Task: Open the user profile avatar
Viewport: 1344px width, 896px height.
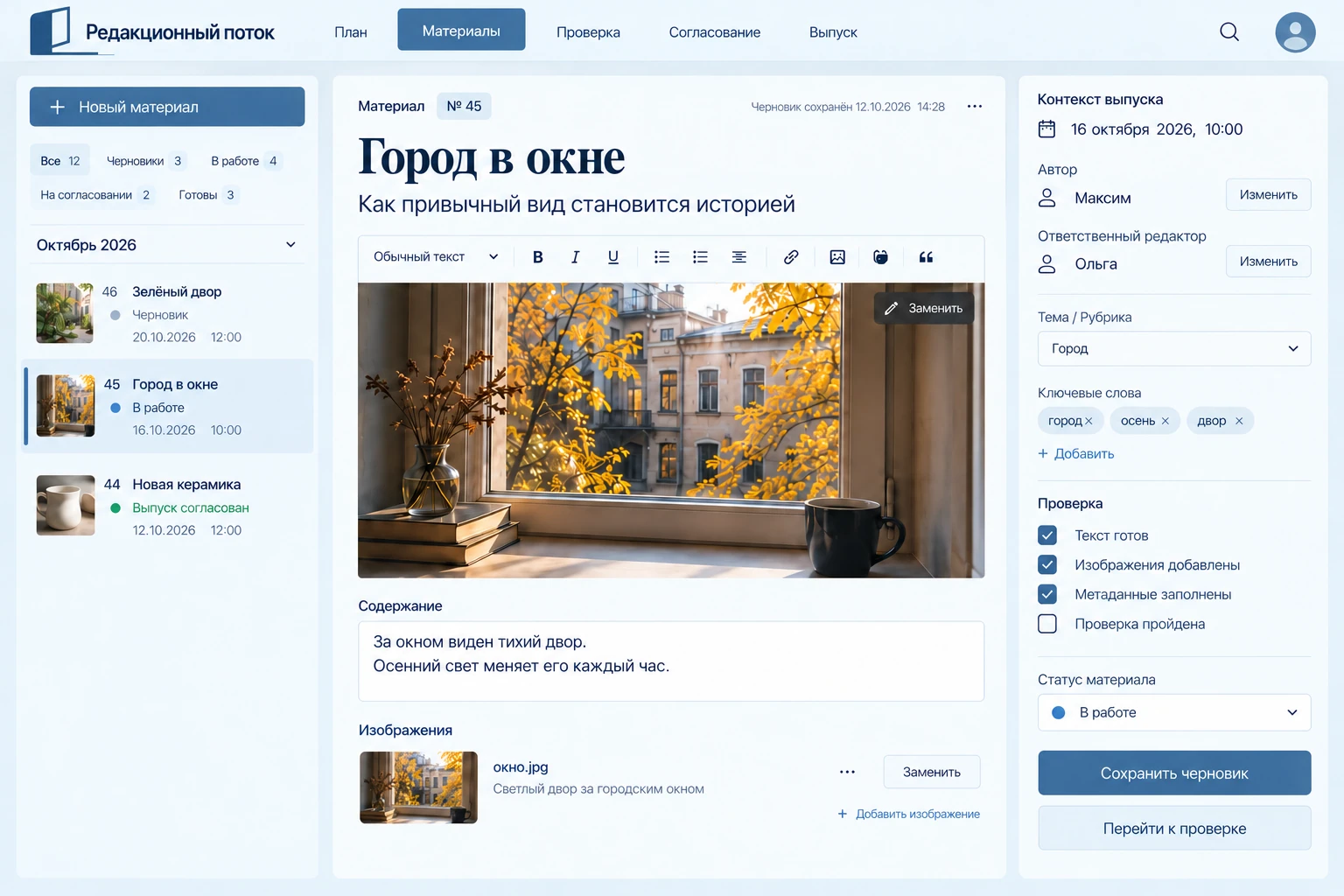Action: point(1295,32)
